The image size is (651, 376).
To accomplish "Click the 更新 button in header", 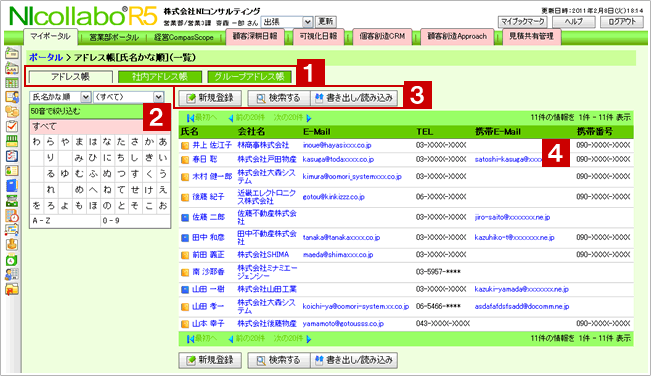I will 326,22.
